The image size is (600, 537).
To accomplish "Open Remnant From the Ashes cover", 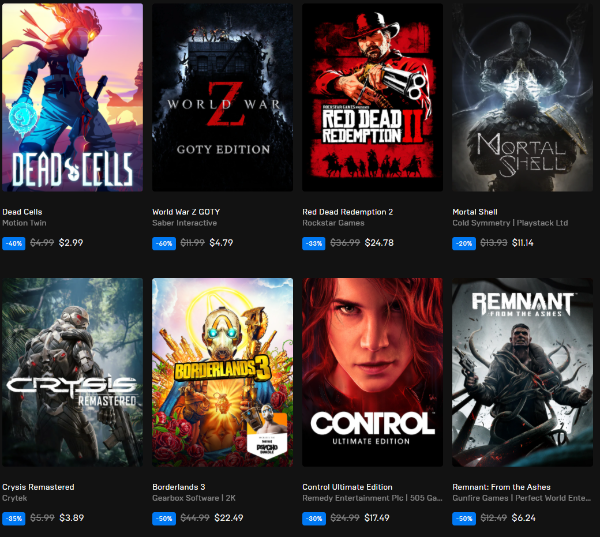I will click(x=522, y=372).
